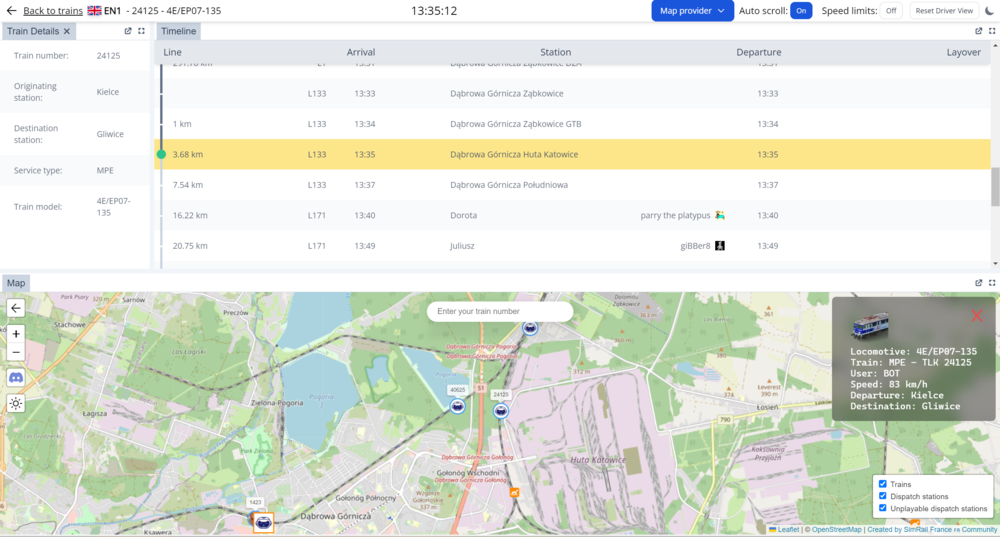Maximize the Timeline panel to fullscreen

pos(992,31)
